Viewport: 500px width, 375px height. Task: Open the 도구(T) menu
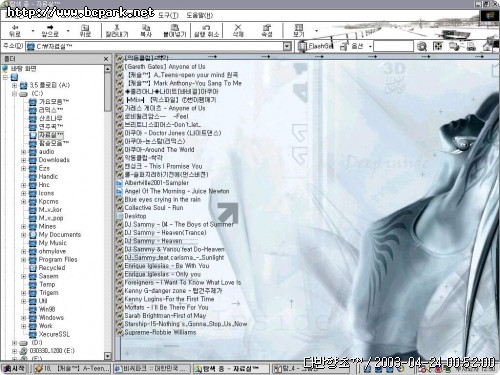point(168,15)
